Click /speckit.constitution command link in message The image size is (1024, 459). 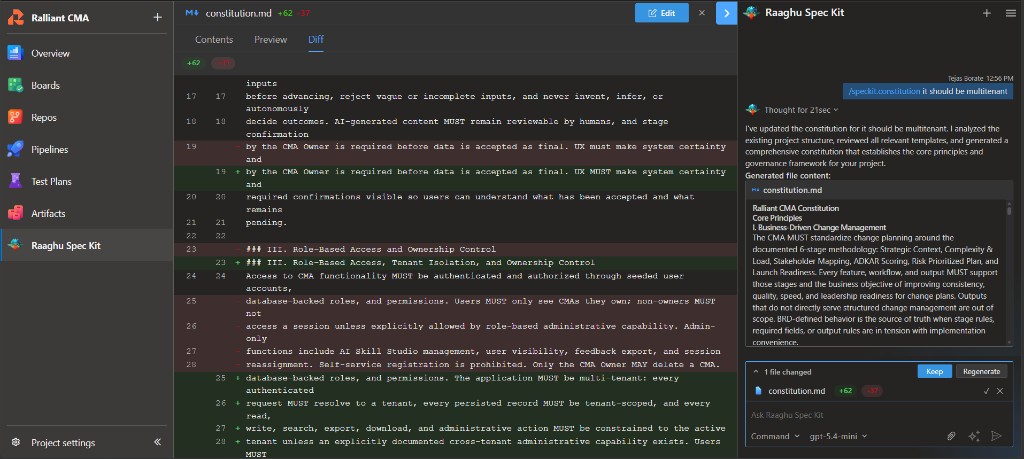click(884, 91)
